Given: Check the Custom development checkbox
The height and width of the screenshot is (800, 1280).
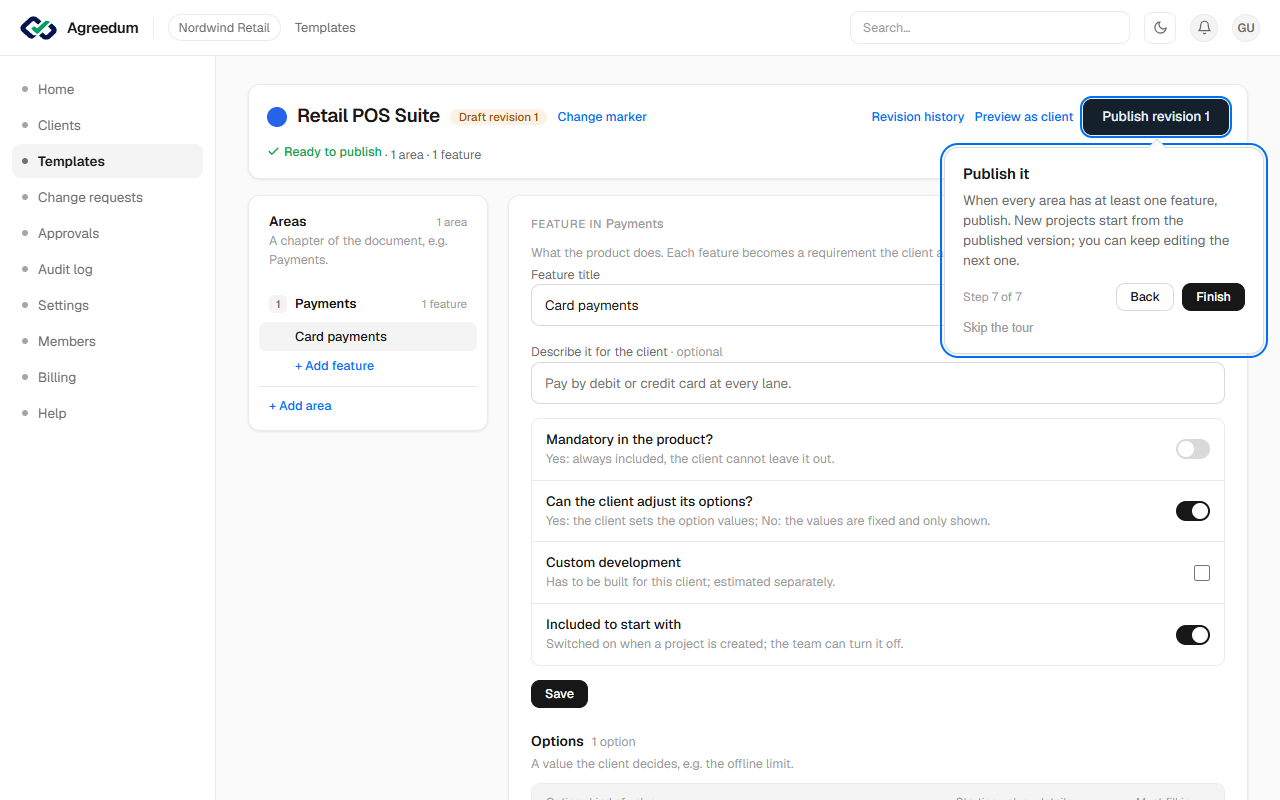Looking at the screenshot, I should 1202,573.
